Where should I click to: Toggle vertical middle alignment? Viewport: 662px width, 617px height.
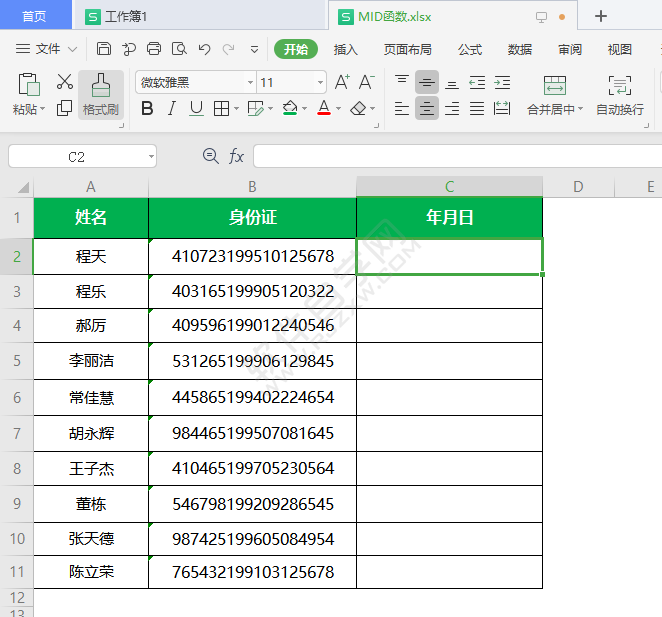coord(427,82)
